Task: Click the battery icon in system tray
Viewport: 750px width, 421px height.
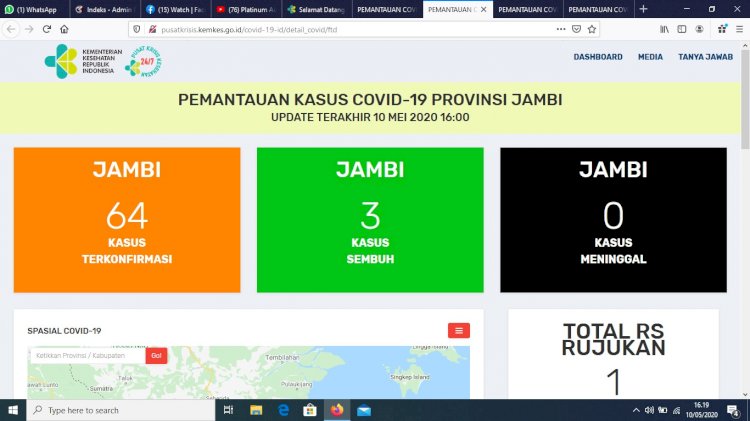Action: click(x=662, y=410)
